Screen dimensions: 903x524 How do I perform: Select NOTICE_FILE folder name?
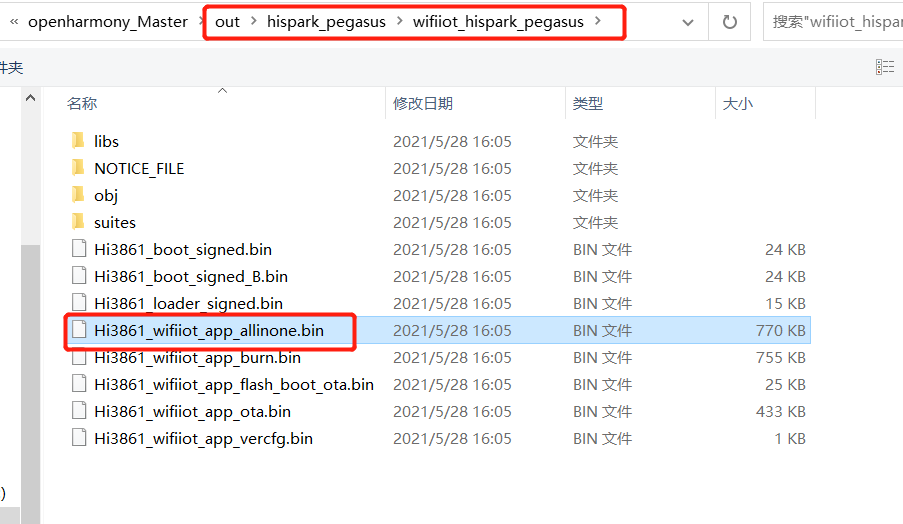tap(139, 168)
